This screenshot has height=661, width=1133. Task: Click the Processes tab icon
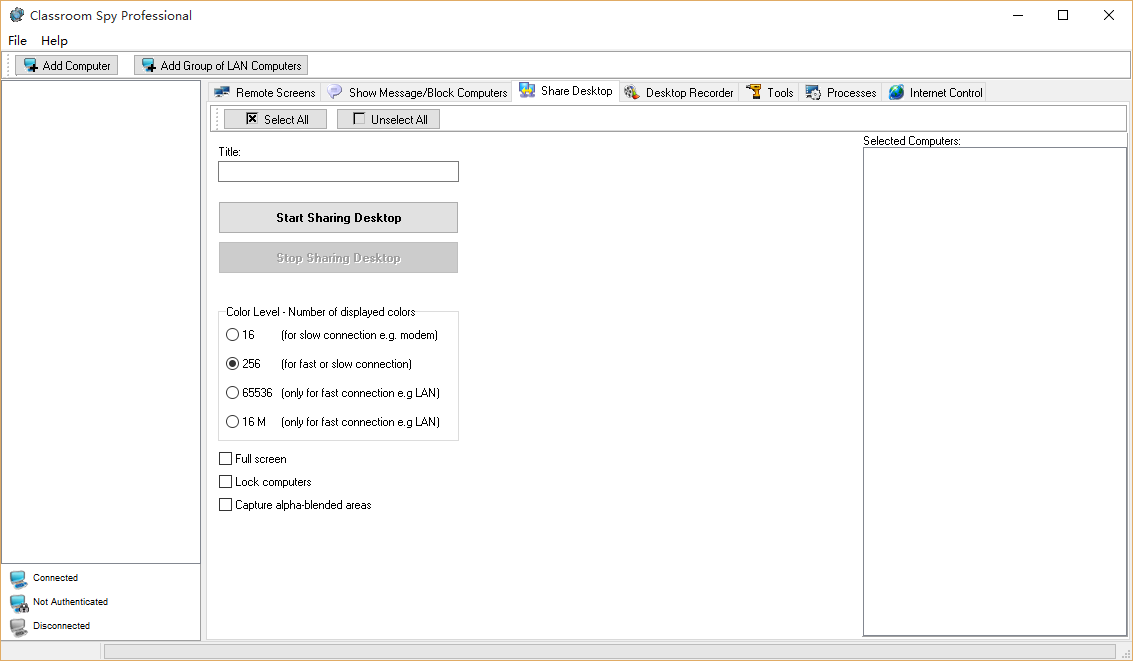click(x=813, y=92)
